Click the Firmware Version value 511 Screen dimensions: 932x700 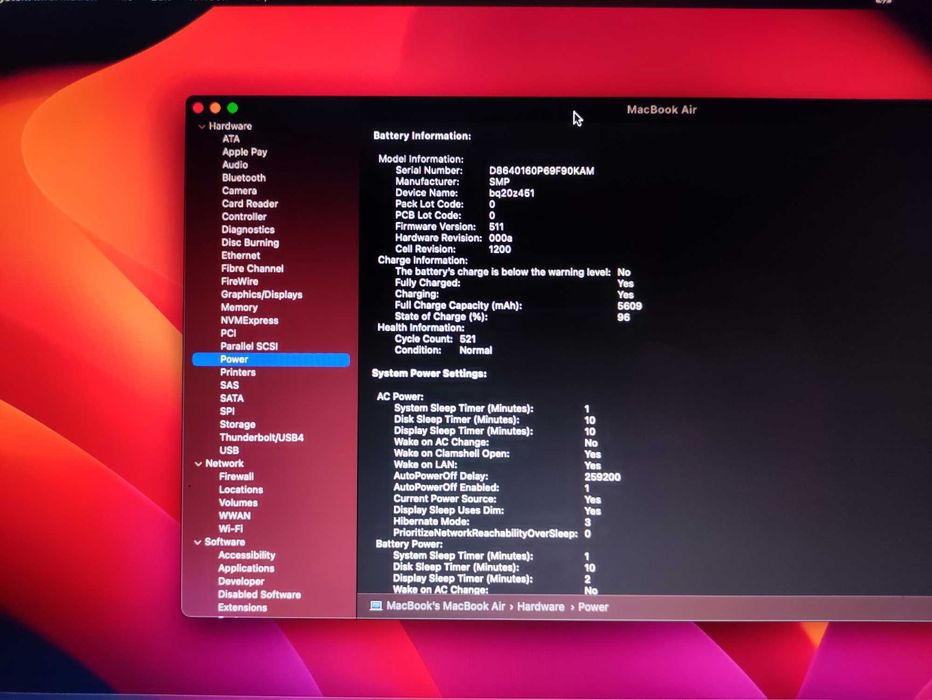point(496,227)
